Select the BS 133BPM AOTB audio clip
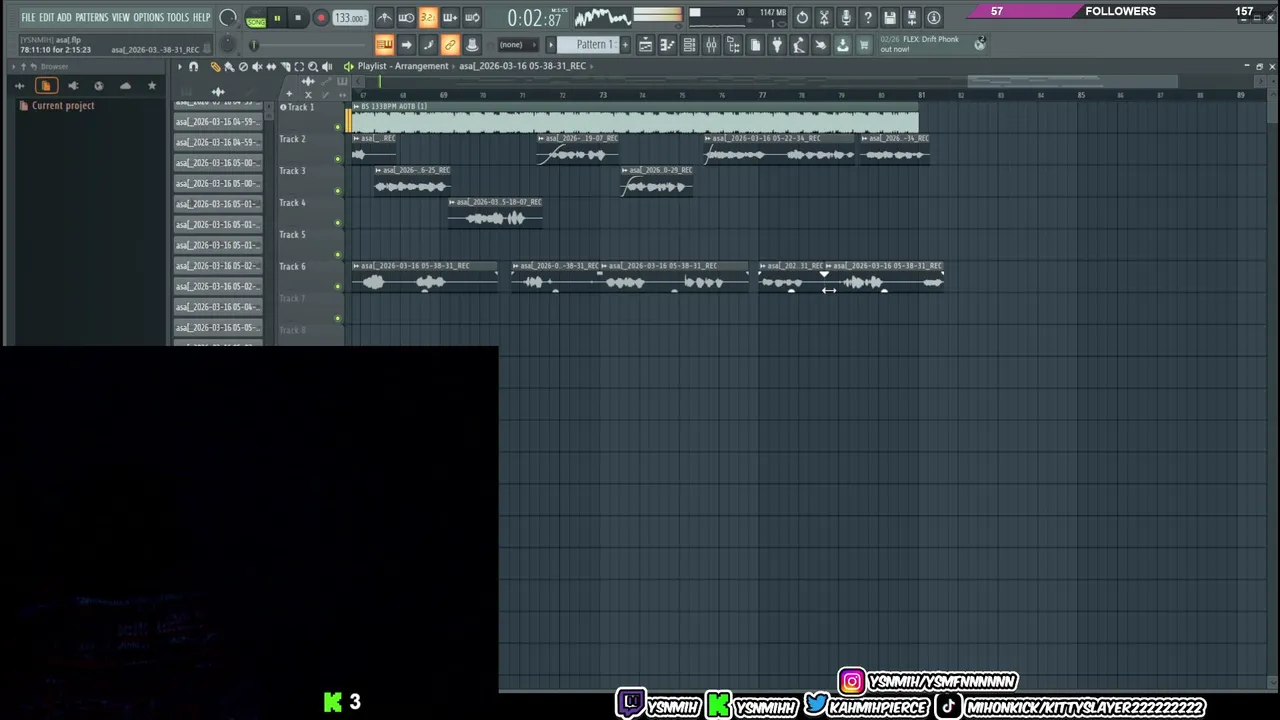Viewport: 1280px width, 720px height. (634, 119)
